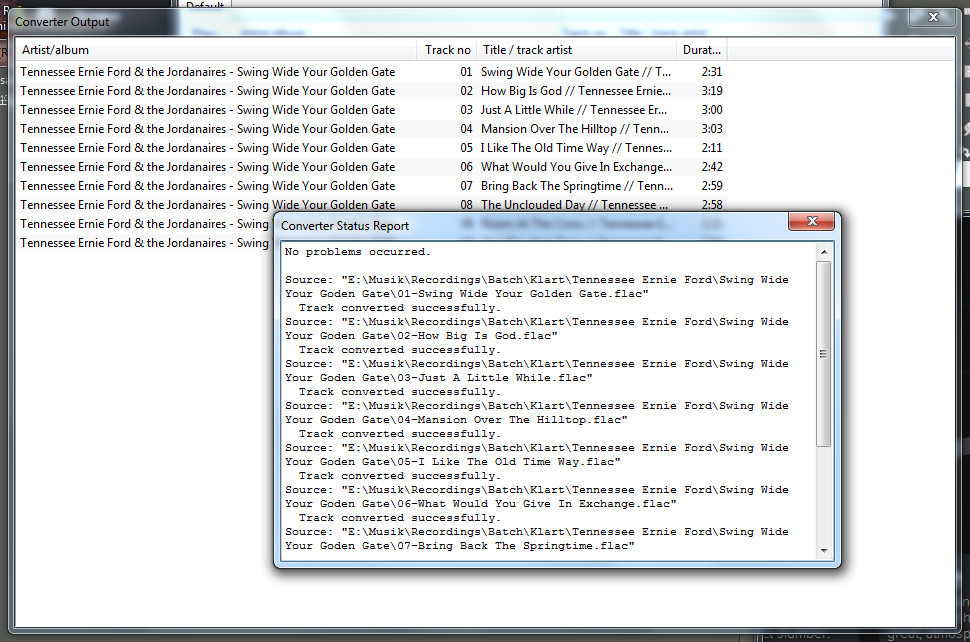
Task: Close the Converter Output window
Action: pyautogui.click(x=933, y=17)
